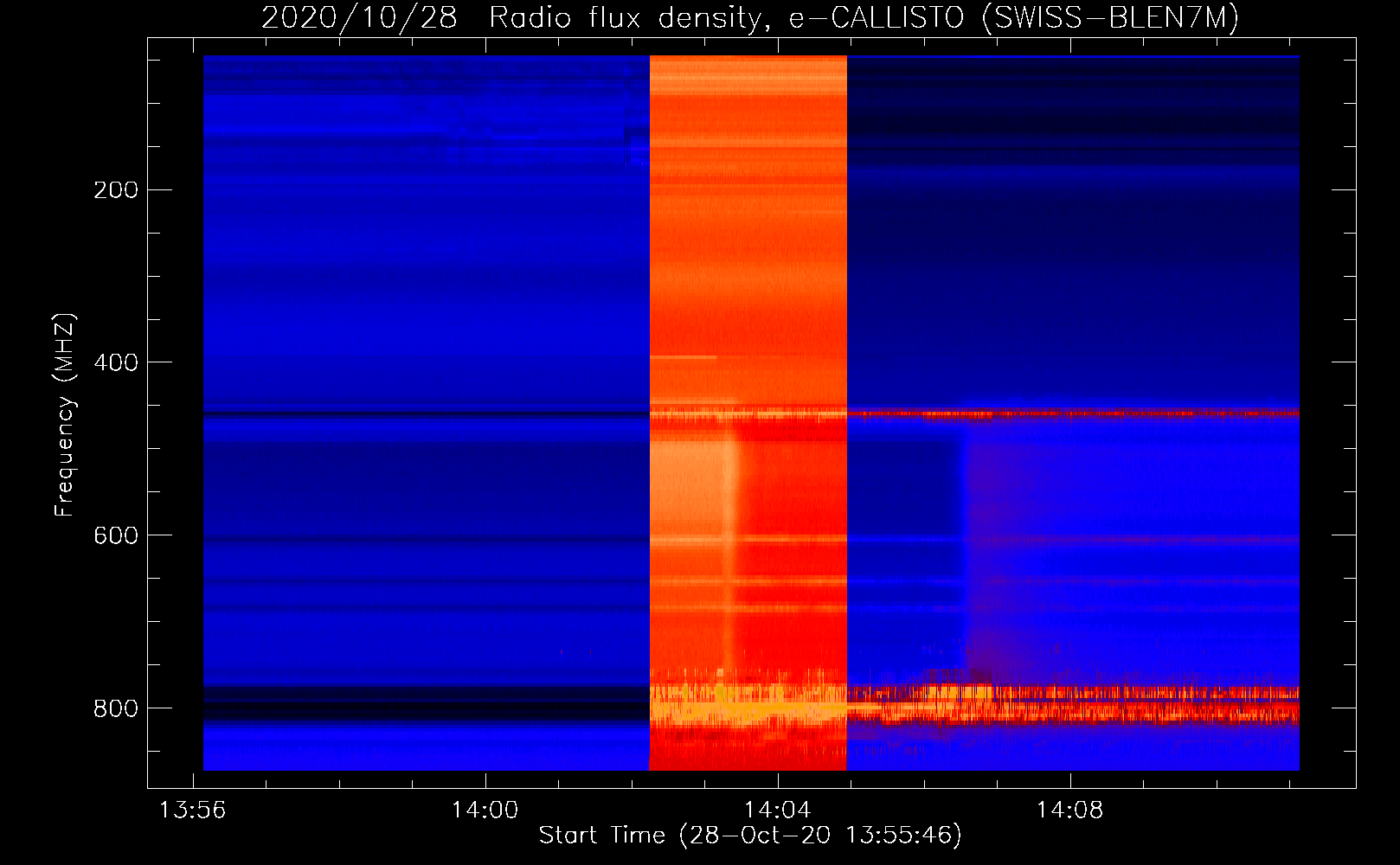This screenshot has height=865, width=1400.
Task: Click the '14:08' time tick label
Action: pyautogui.click(x=1069, y=811)
